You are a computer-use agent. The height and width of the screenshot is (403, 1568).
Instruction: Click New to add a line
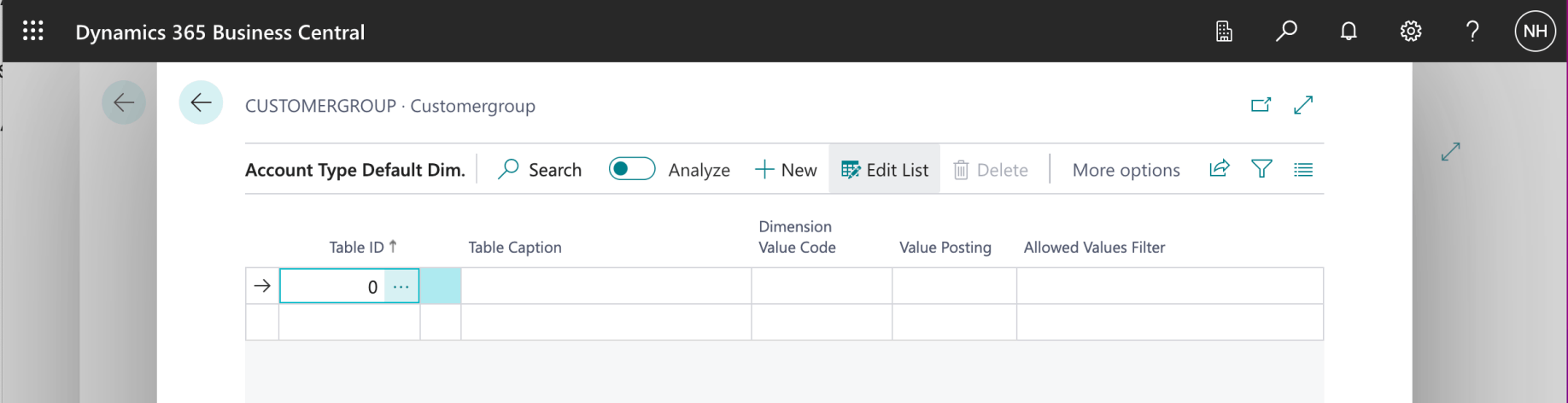tap(787, 170)
